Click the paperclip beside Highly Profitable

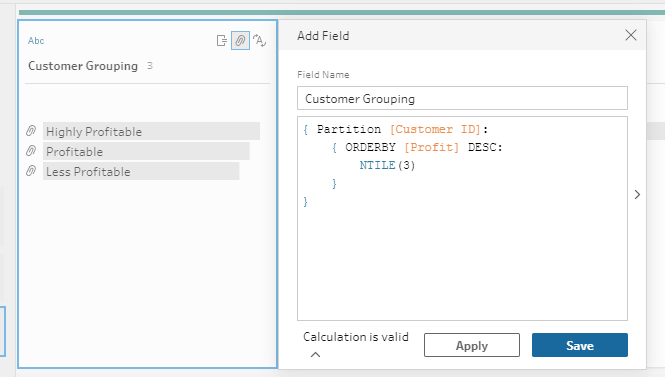click(31, 131)
